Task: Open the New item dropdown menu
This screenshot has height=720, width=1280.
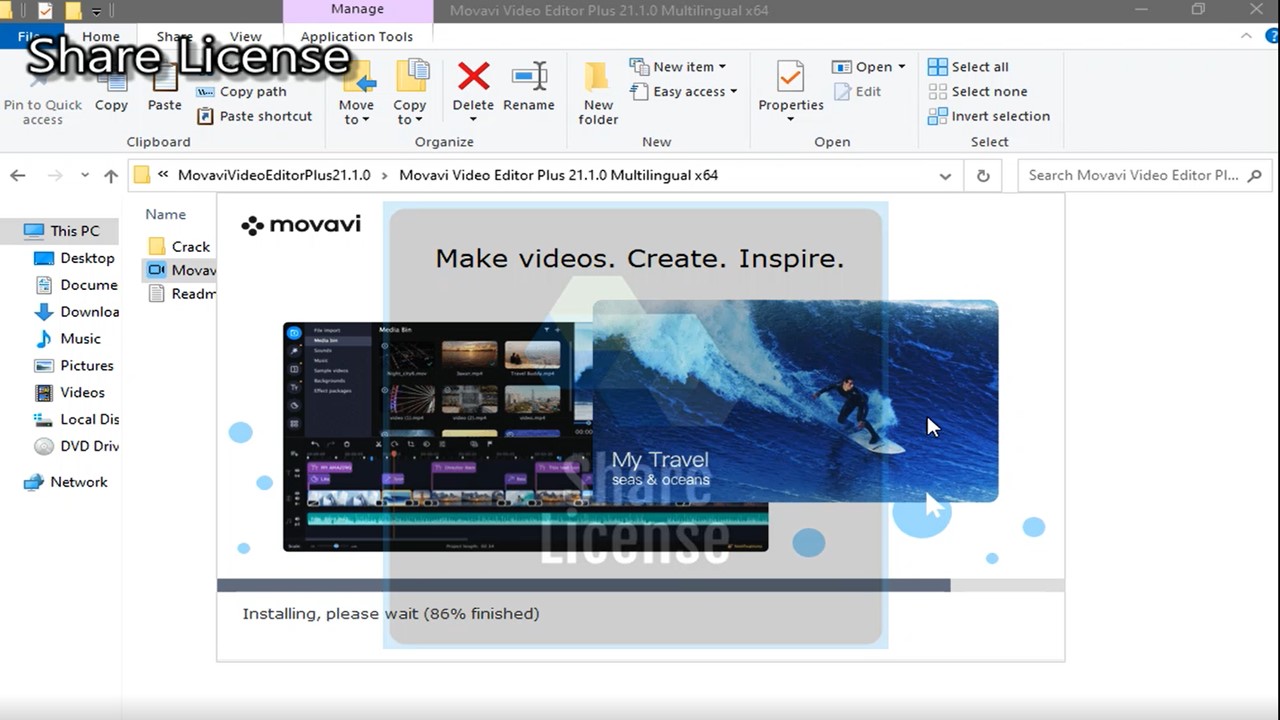Action: coord(681,66)
